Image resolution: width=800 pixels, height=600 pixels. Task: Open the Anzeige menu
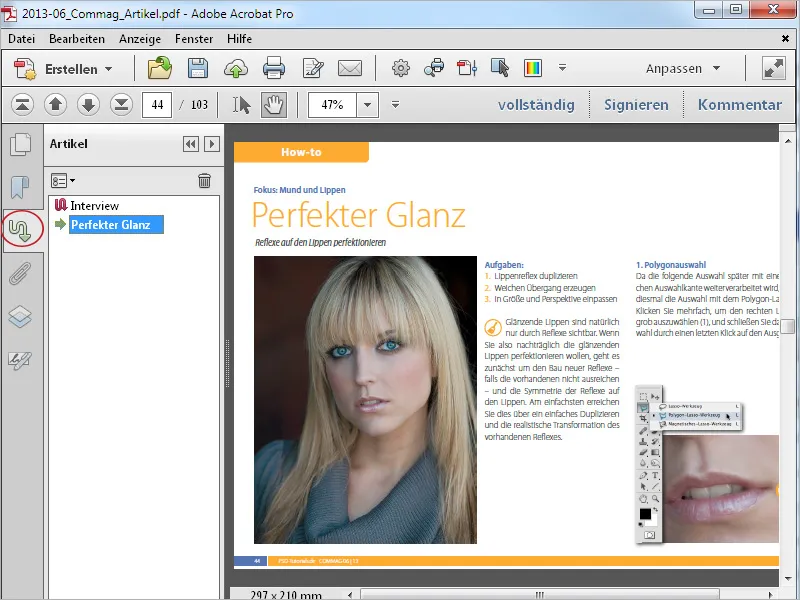(x=140, y=39)
